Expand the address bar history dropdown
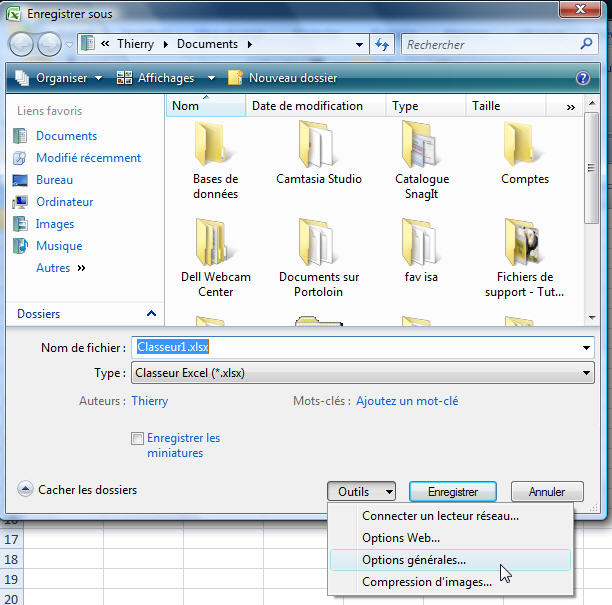This screenshot has width=612, height=605. (359, 44)
